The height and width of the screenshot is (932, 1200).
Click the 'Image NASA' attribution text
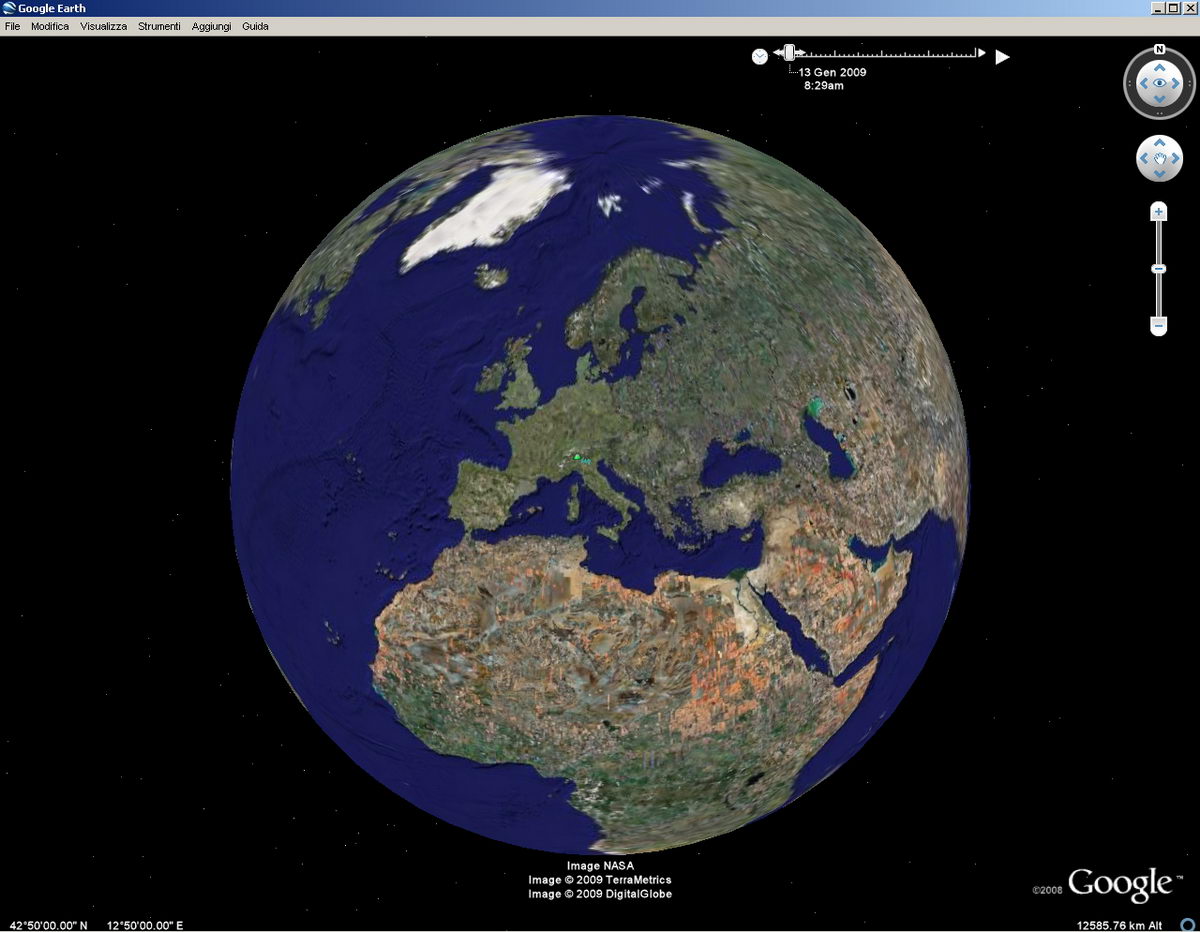click(x=600, y=866)
